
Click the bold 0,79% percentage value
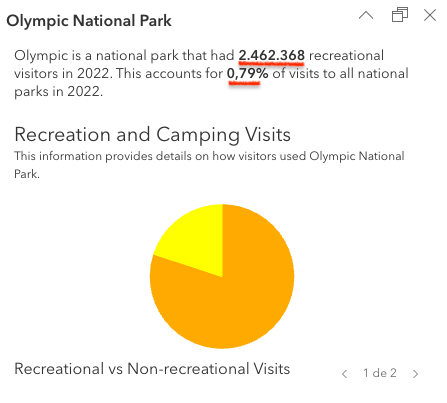pos(247,74)
